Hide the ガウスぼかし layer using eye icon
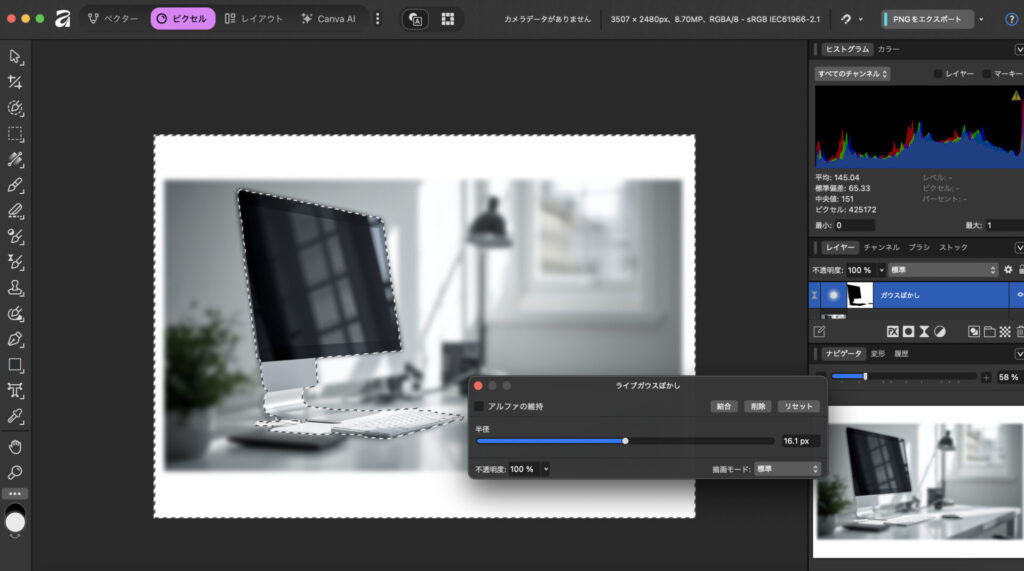Image resolution: width=1024 pixels, height=571 pixels. pyautogui.click(x=1019, y=295)
